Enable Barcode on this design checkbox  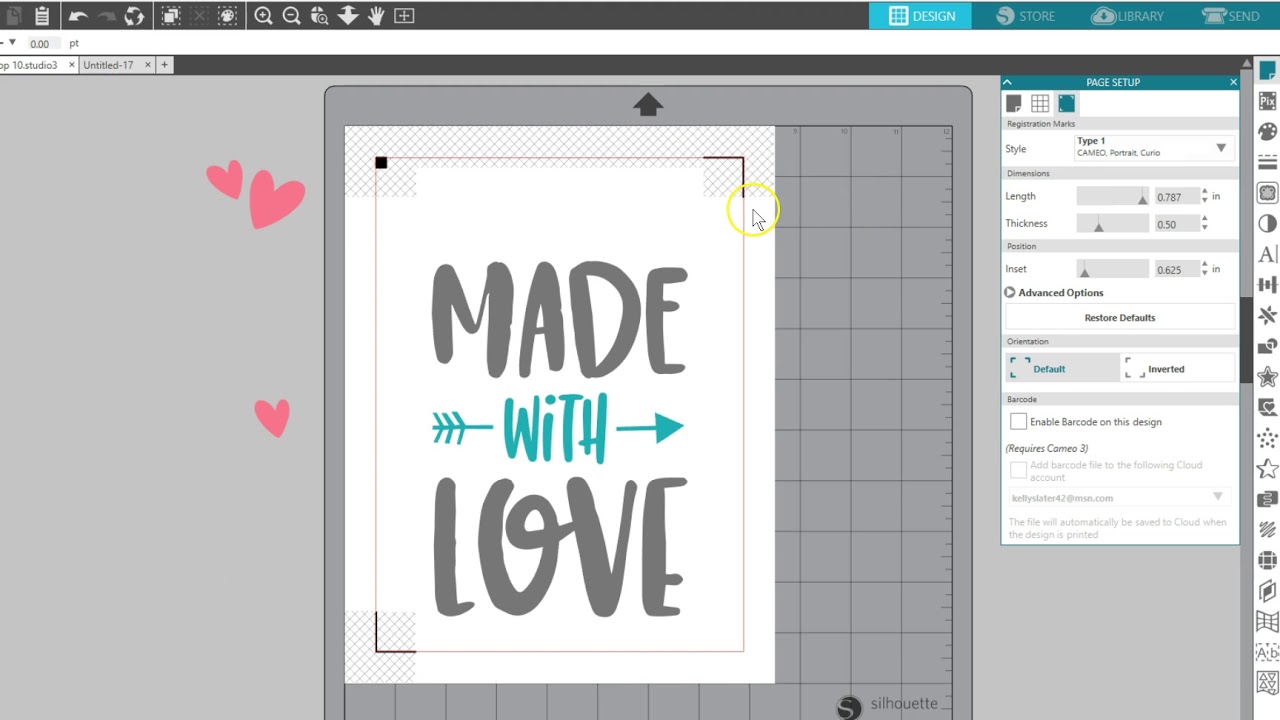click(x=1018, y=422)
